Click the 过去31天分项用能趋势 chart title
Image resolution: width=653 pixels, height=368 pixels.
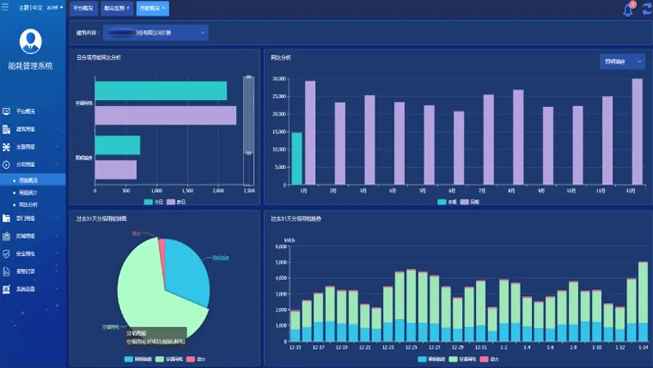click(x=296, y=219)
